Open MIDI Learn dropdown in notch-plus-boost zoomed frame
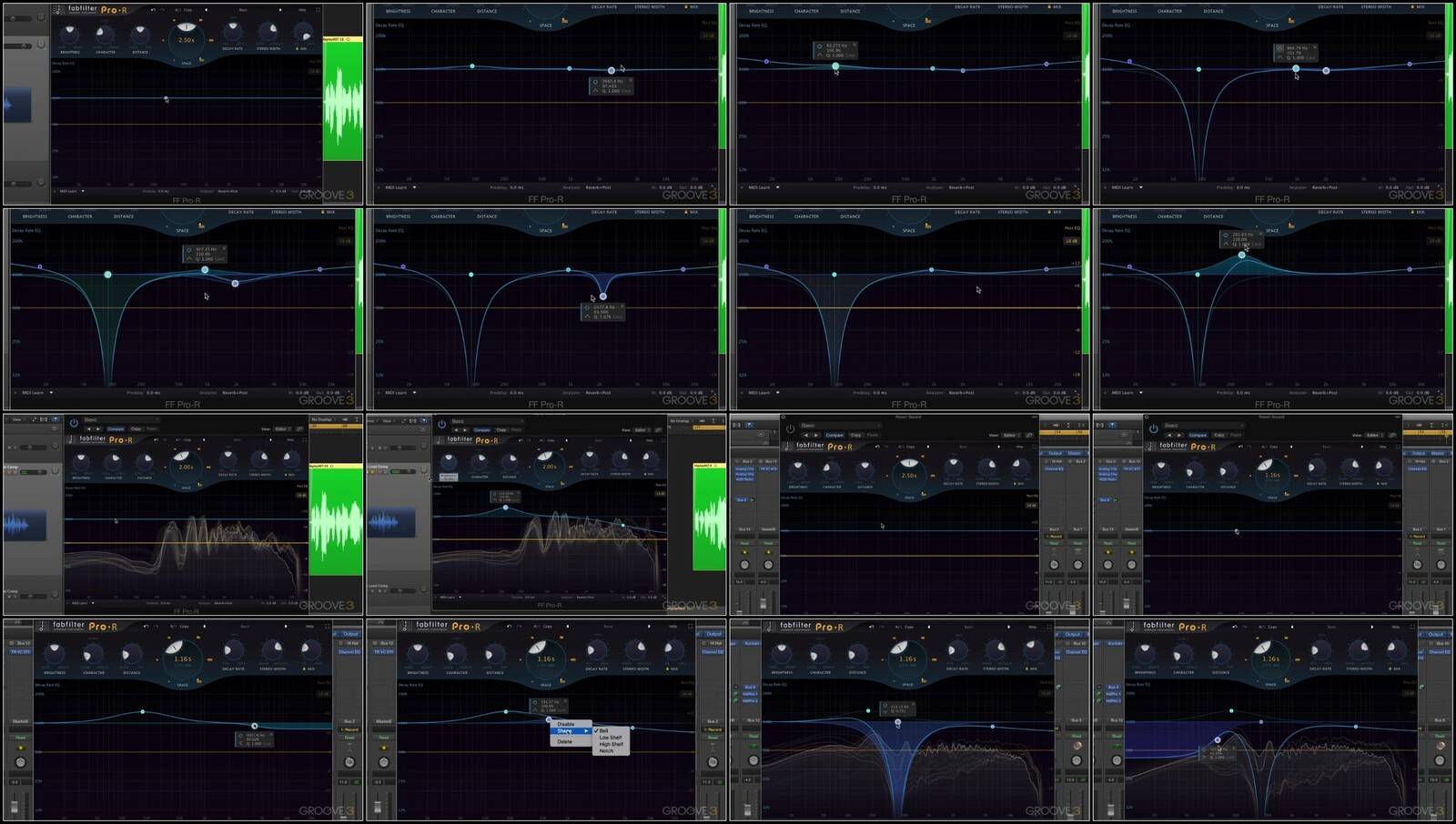 [x=1126, y=393]
